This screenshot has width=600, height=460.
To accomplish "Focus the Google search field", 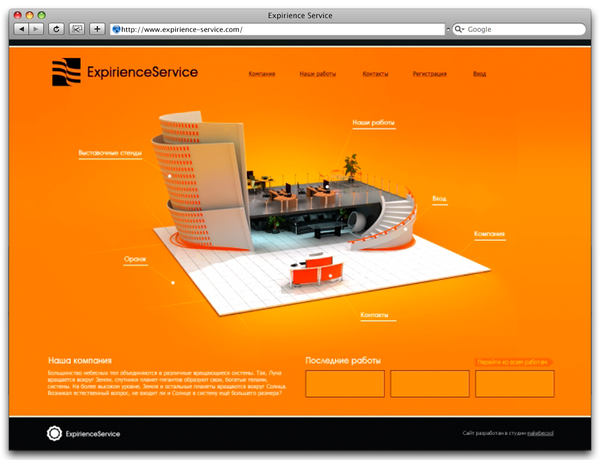I will [x=519, y=29].
